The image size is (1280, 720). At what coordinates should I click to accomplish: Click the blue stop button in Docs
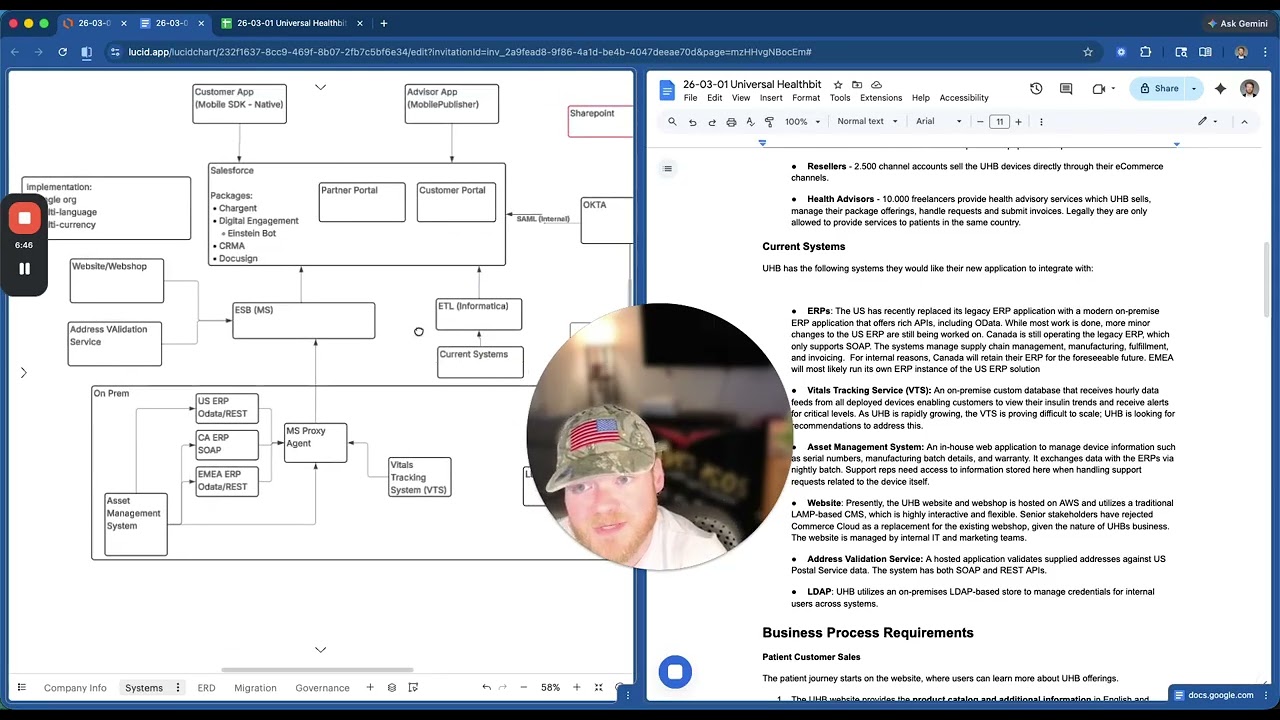pos(675,672)
